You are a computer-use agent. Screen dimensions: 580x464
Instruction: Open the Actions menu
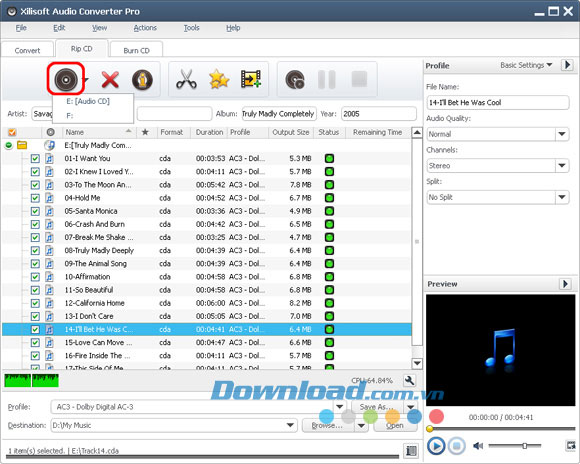[145, 28]
